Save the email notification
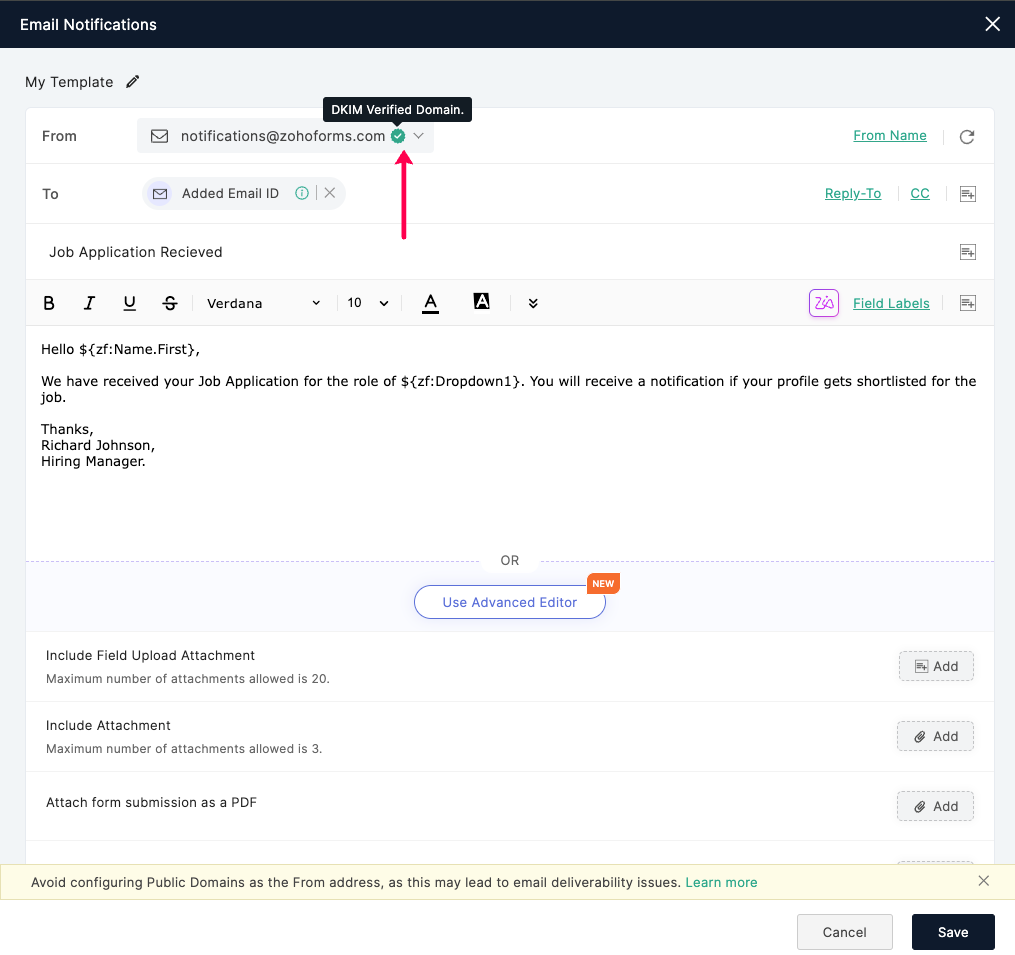This screenshot has height=955, width=1015. pos(953,932)
